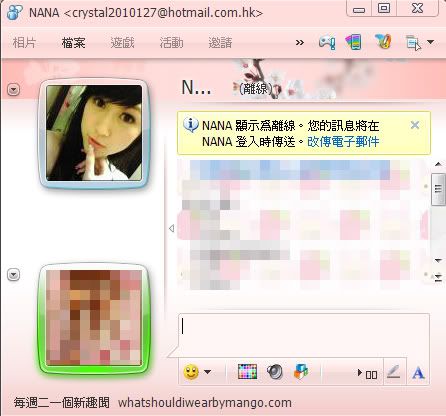Open the emoticon smiley picker

pos(191,372)
